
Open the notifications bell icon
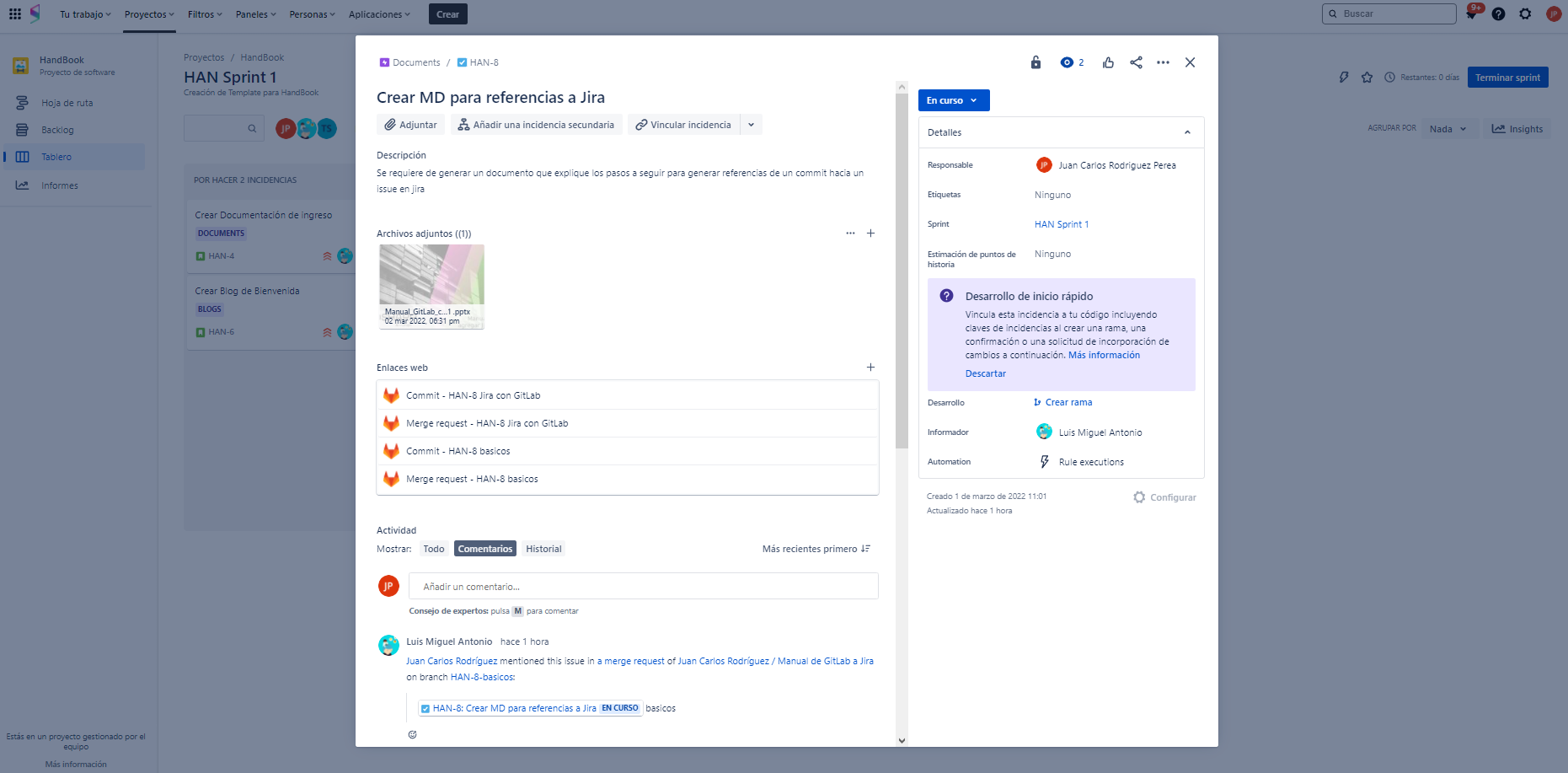pyautogui.click(x=1471, y=14)
